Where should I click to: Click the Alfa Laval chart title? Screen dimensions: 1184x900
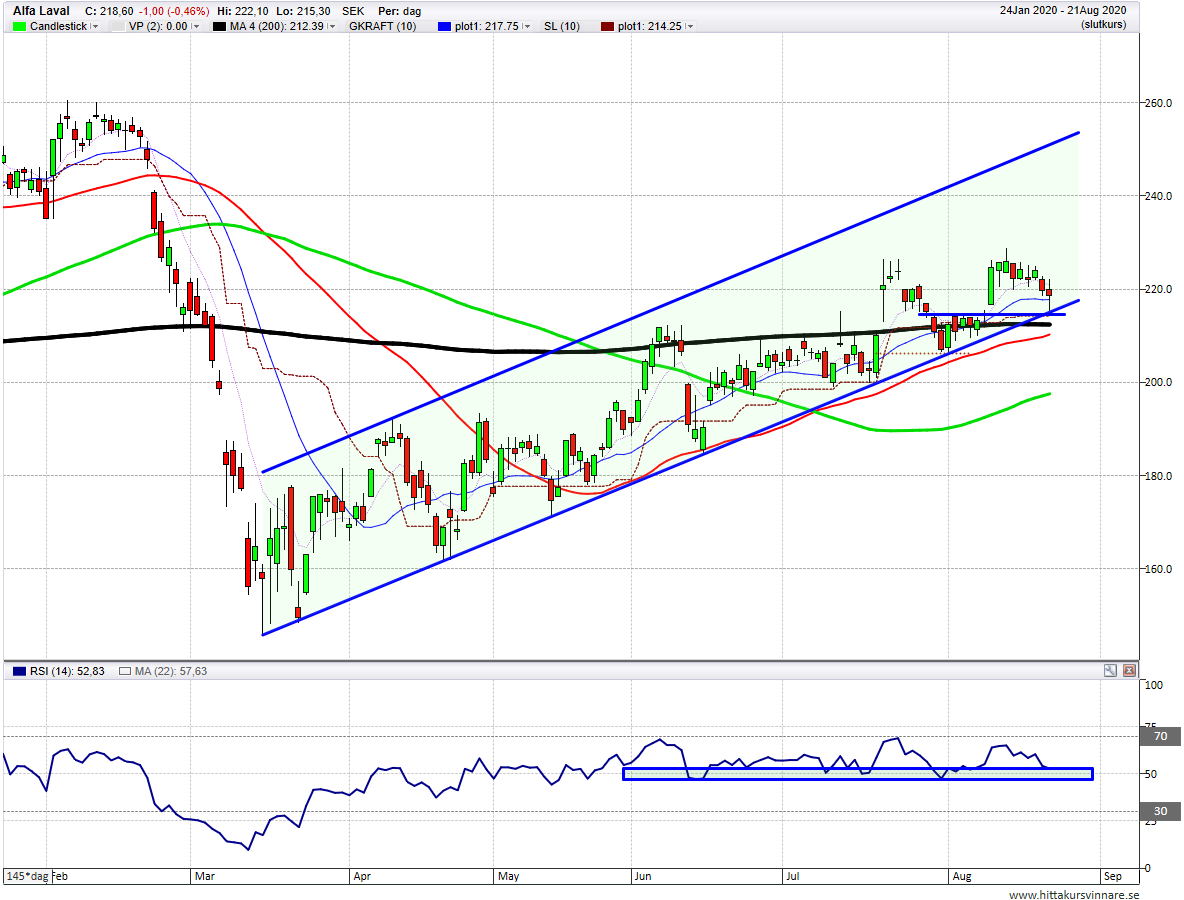click(x=42, y=11)
